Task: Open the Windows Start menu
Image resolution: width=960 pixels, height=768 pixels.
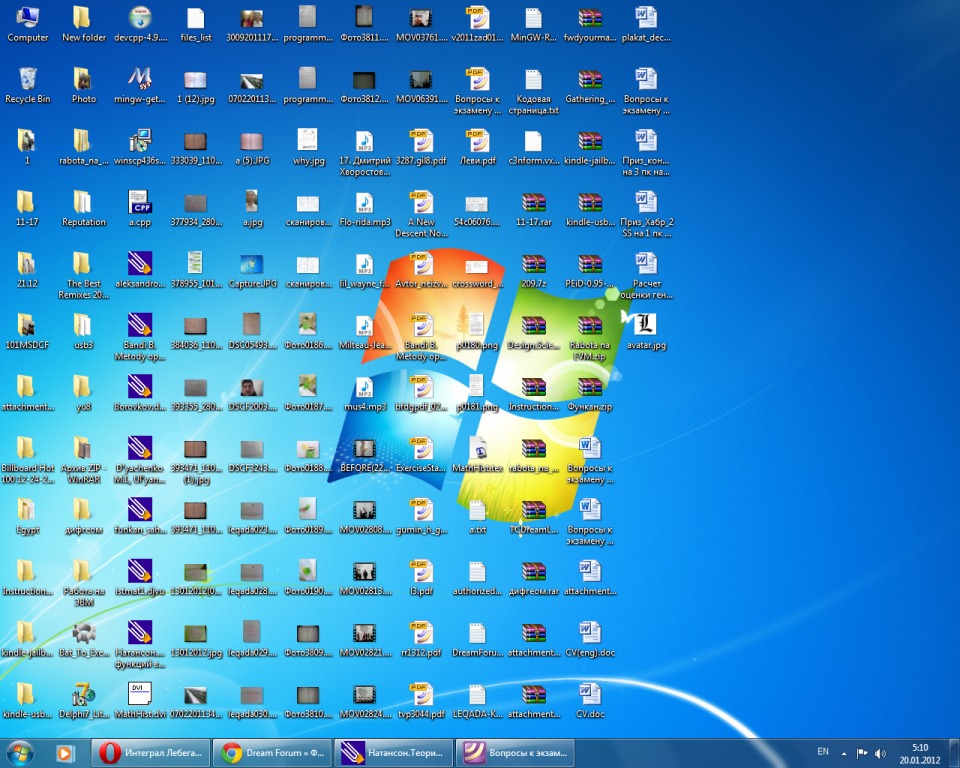Action: pos(20,753)
